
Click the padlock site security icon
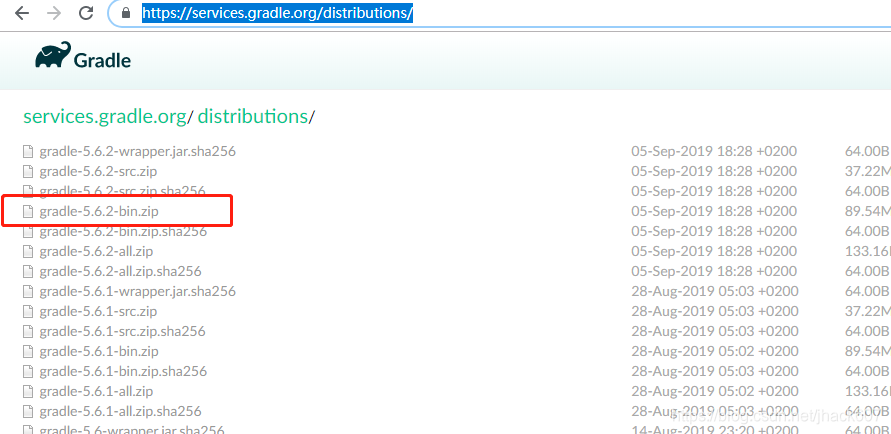(126, 13)
